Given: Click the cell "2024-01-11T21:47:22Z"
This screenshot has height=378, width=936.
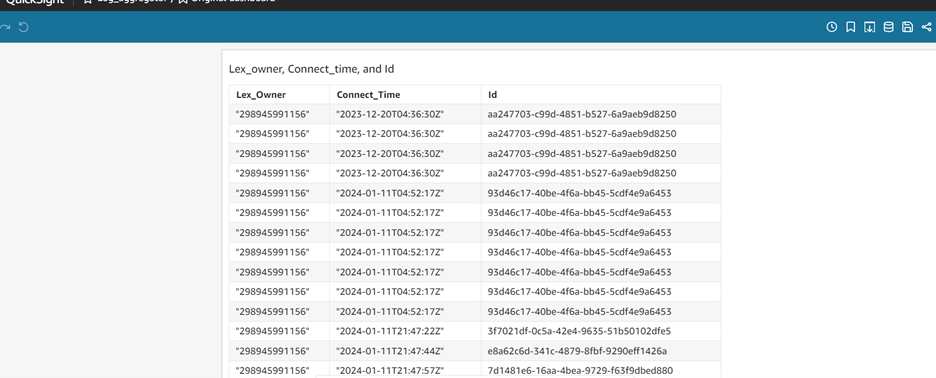Looking at the screenshot, I should 405,331.
